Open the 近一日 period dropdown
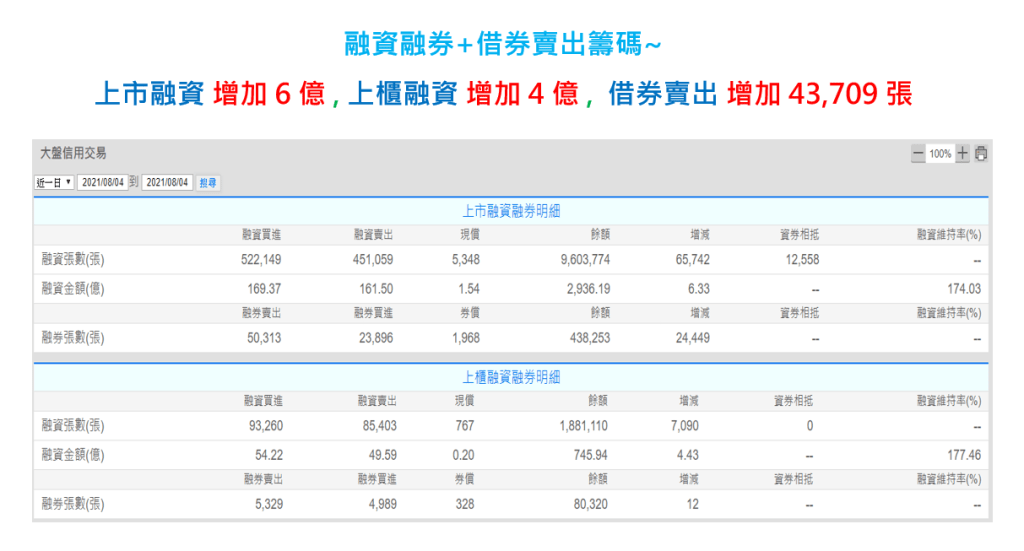 55,183
